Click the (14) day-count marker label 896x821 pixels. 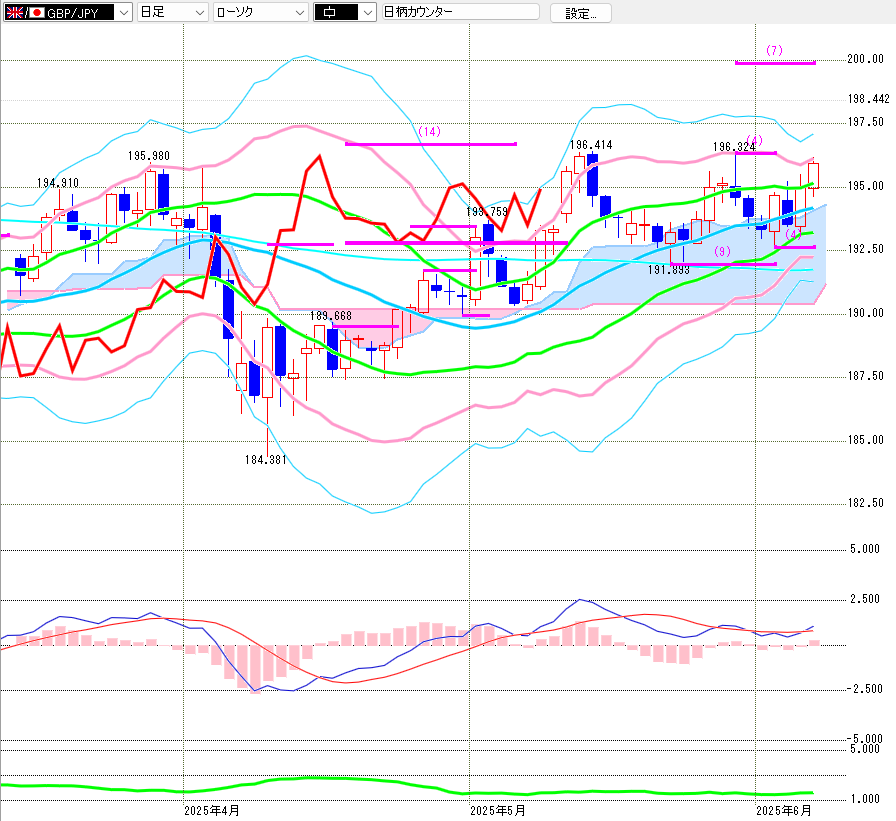pyautogui.click(x=430, y=131)
